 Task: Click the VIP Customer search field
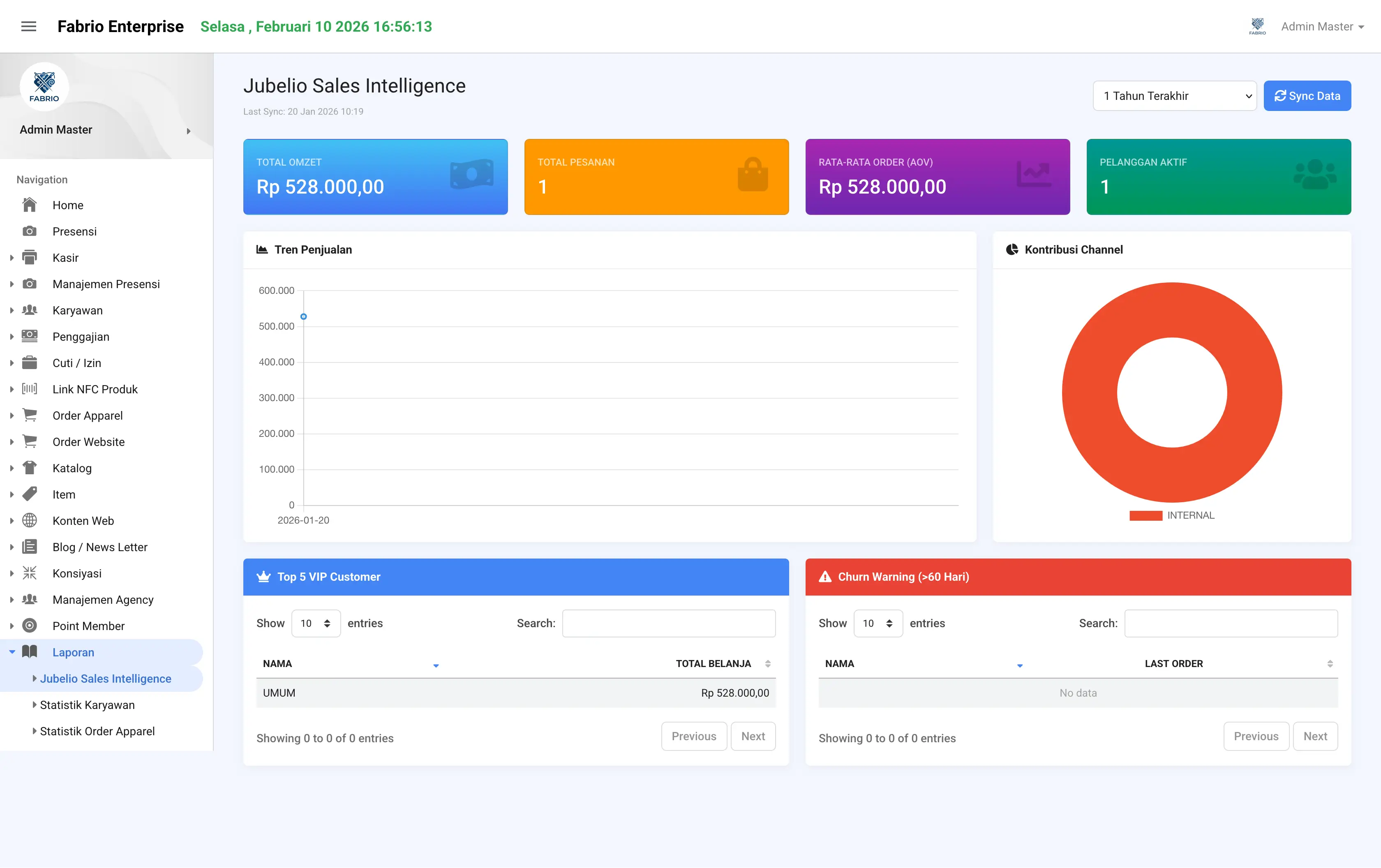coord(669,623)
